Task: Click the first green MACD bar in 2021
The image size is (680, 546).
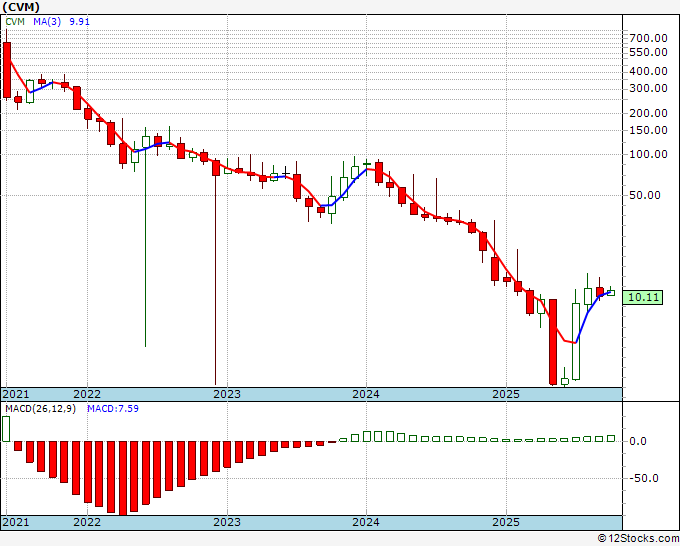Action: pos(6,429)
